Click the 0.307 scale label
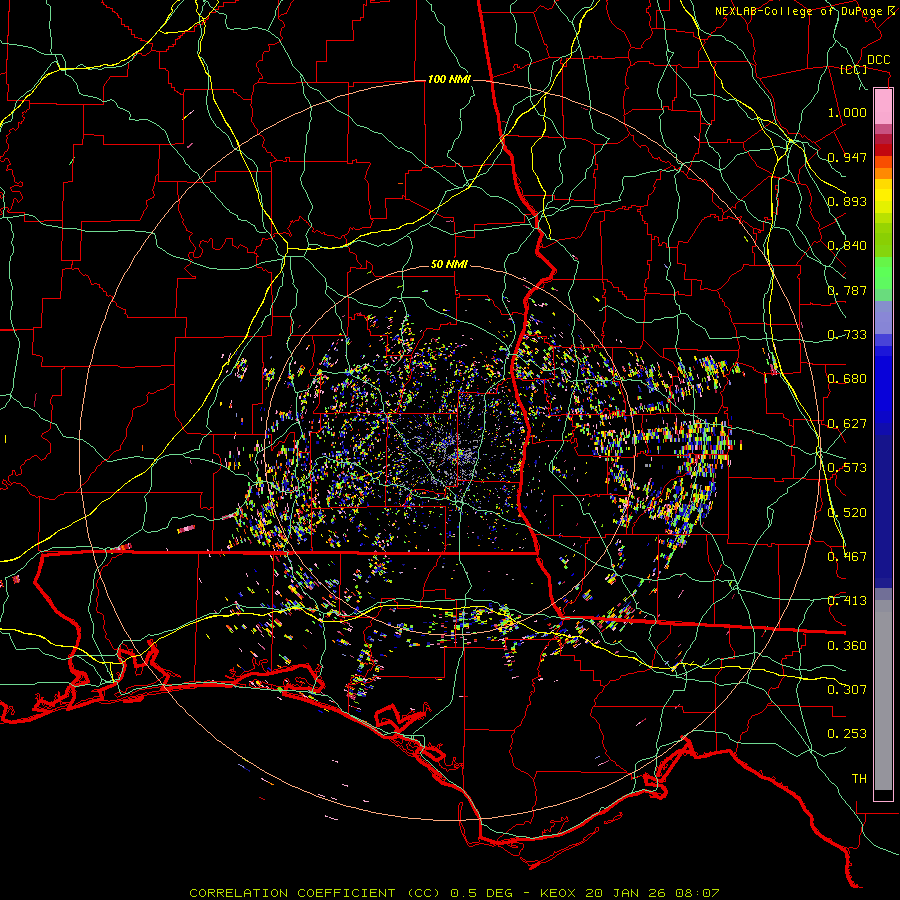Screen dimensions: 900x900 click(x=847, y=690)
